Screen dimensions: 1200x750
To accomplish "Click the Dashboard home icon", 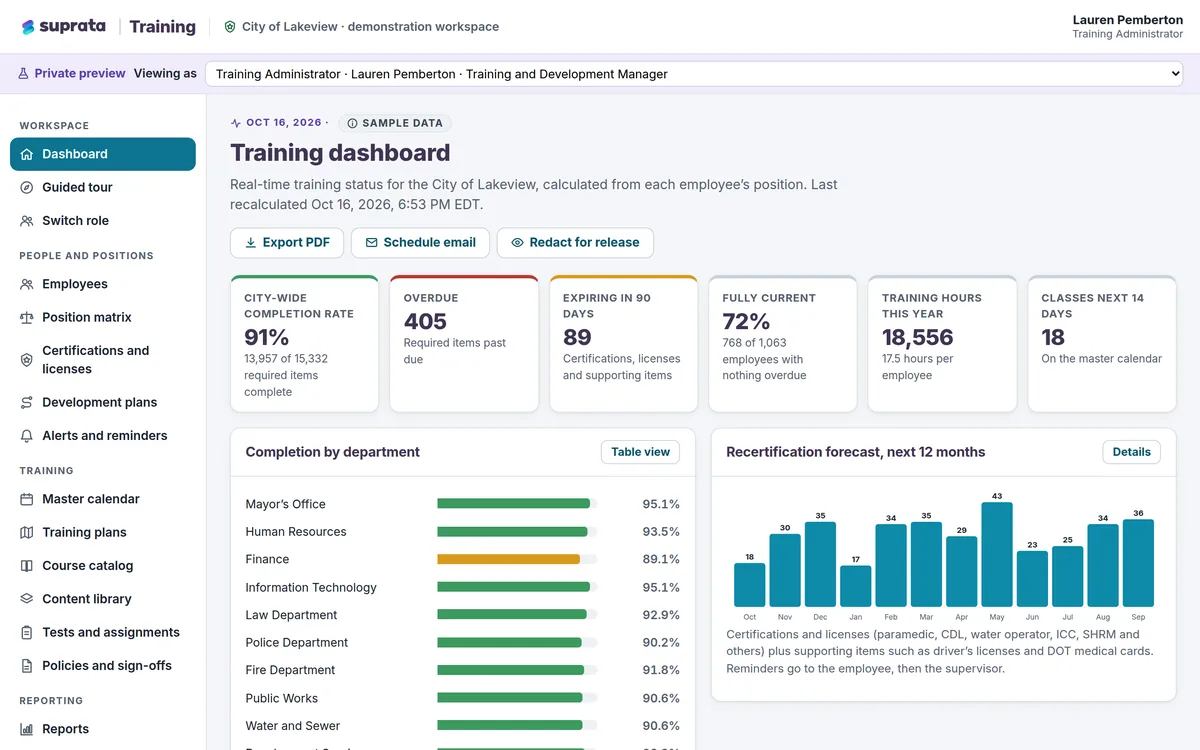I will [x=27, y=154].
